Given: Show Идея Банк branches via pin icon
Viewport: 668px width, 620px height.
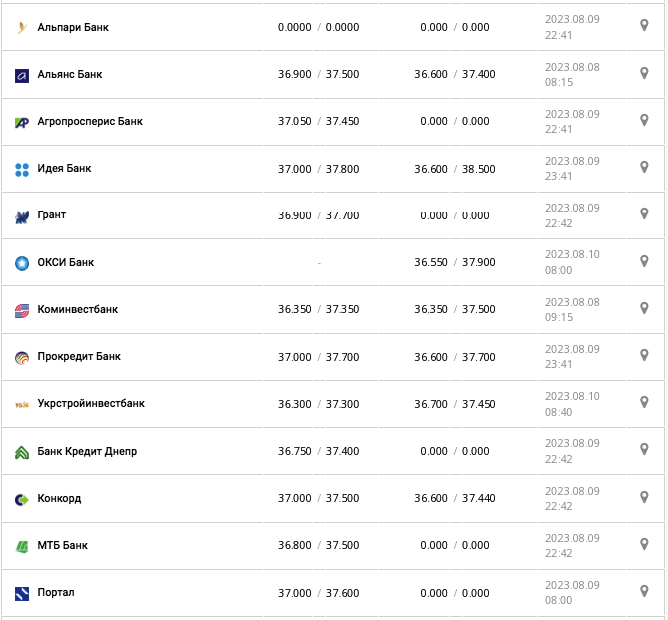Looking at the screenshot, I should pyautogui.click(x=644, y=167).
